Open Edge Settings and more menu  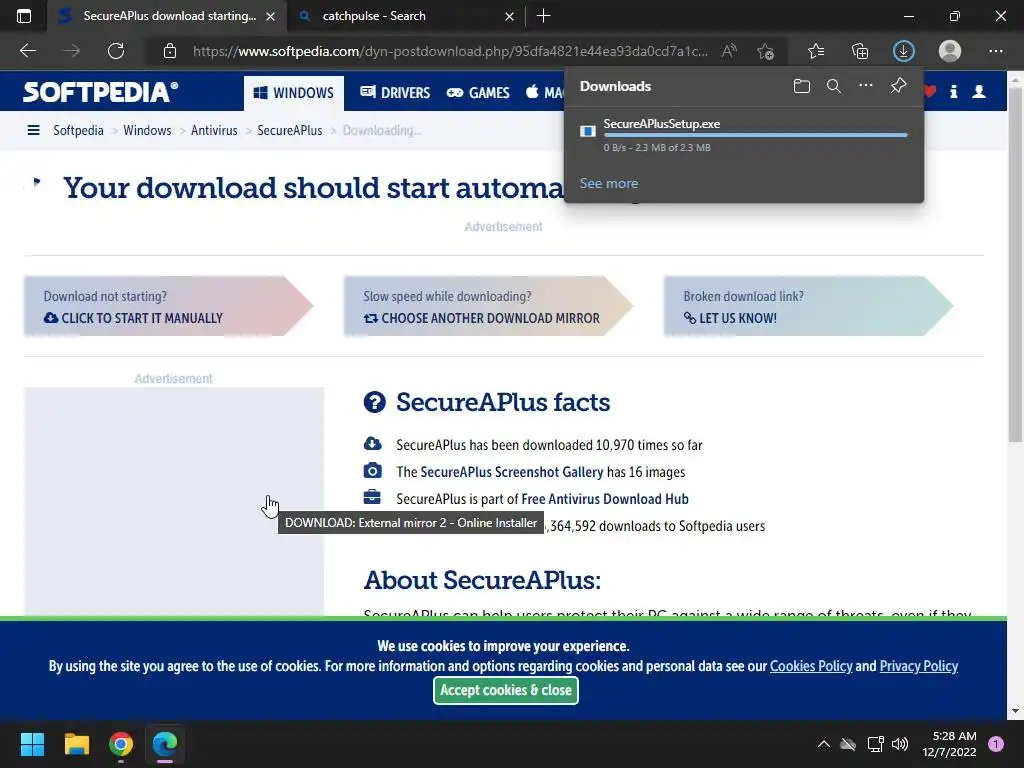coord(995,51)
